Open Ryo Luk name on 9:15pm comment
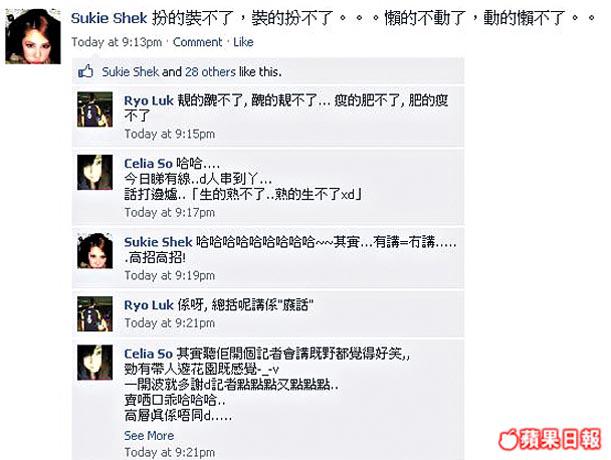 coord(148,101)
